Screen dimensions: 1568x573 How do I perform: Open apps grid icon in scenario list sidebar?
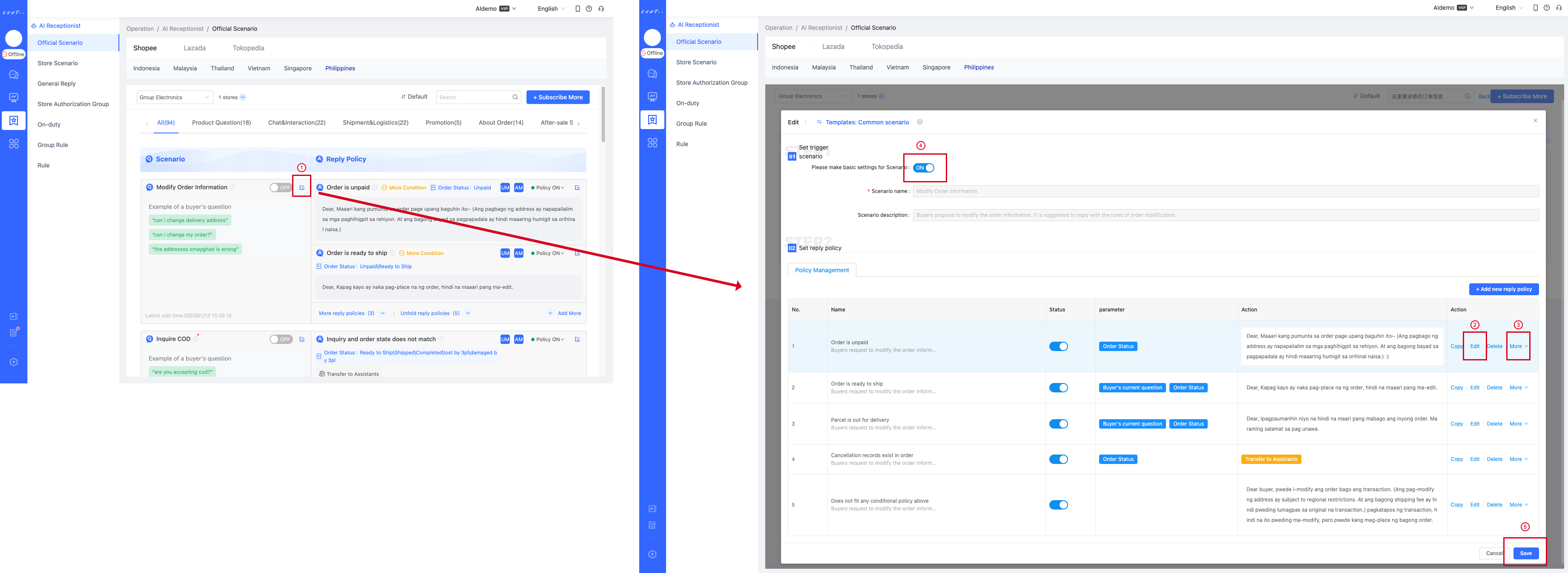click(x=13, y=144)
